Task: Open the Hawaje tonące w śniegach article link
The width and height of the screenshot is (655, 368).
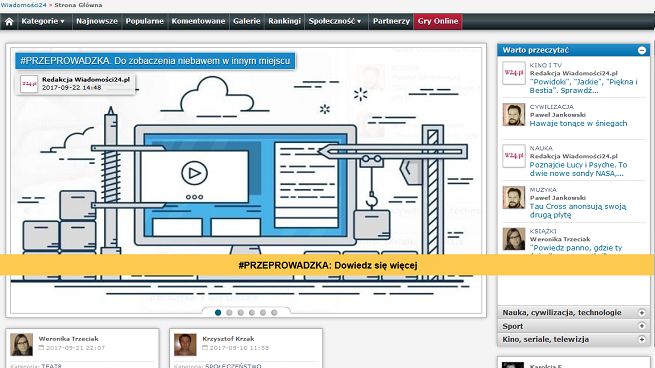Action: coord(578,124)
